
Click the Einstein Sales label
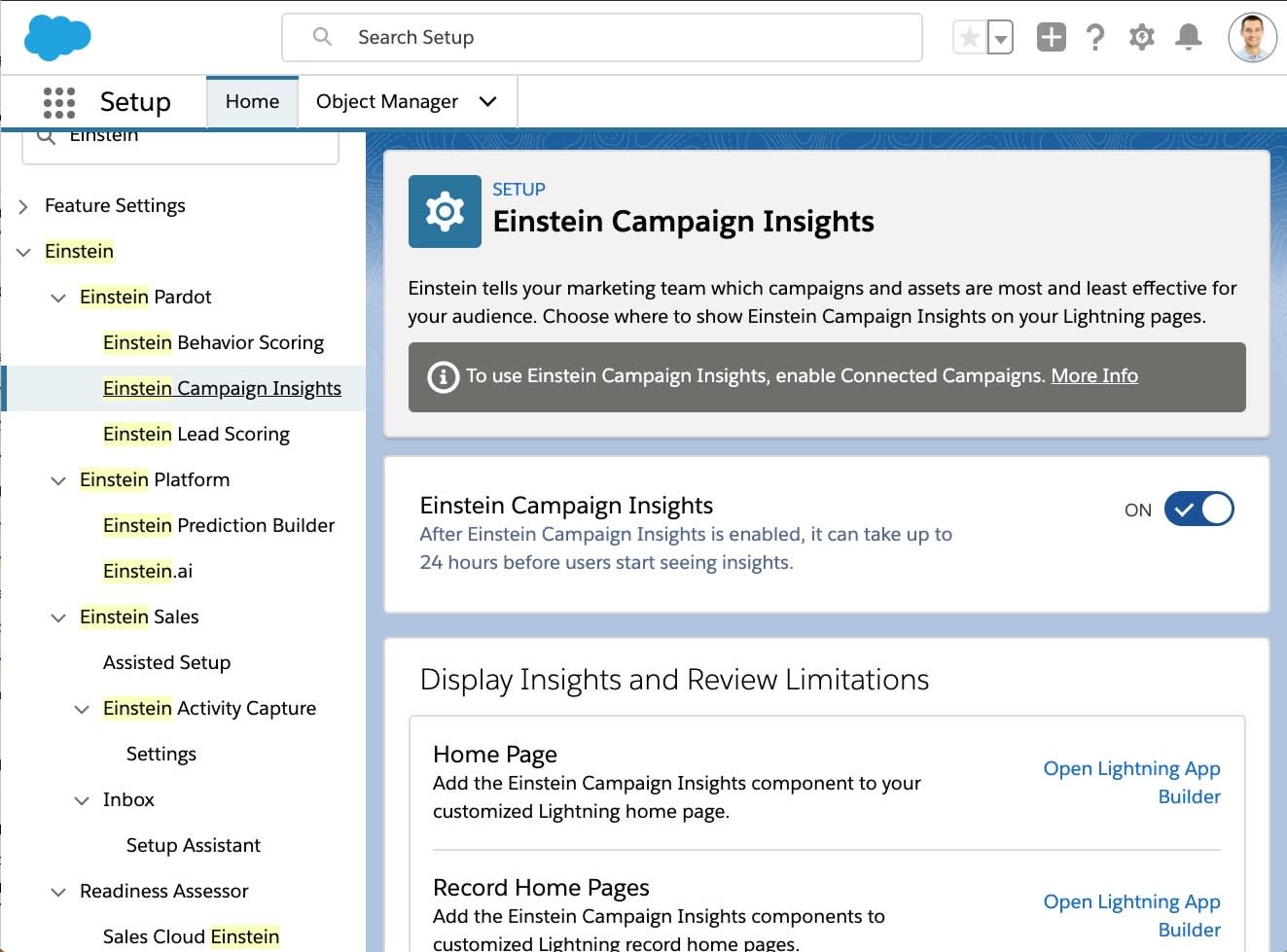pyautogui.click(x=139, y=617)
